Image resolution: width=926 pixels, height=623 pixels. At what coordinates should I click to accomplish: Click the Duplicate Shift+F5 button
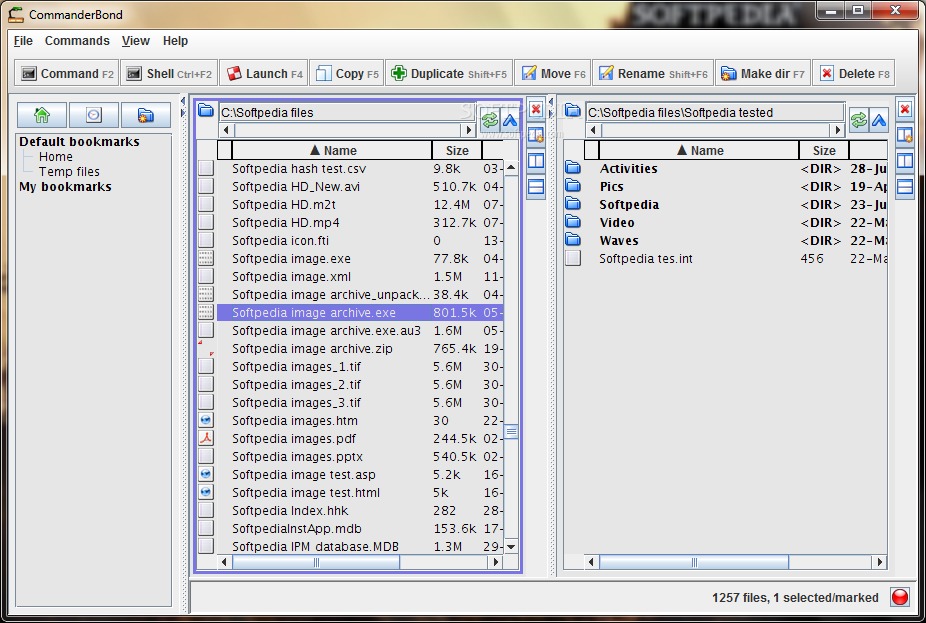(x=449, y=73)
